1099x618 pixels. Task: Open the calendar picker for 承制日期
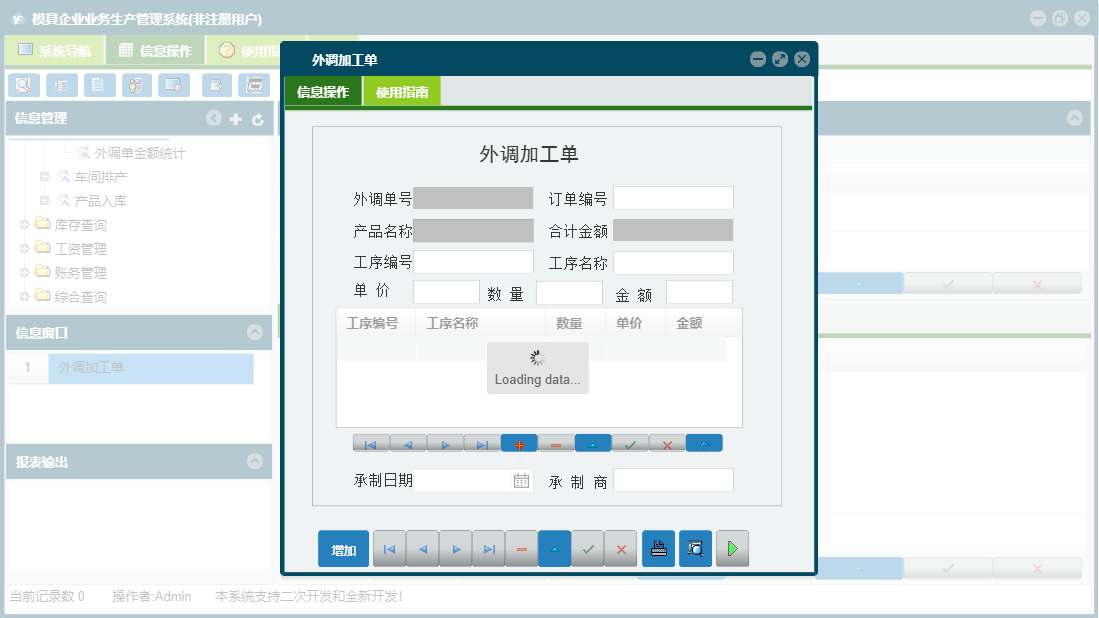521,481
